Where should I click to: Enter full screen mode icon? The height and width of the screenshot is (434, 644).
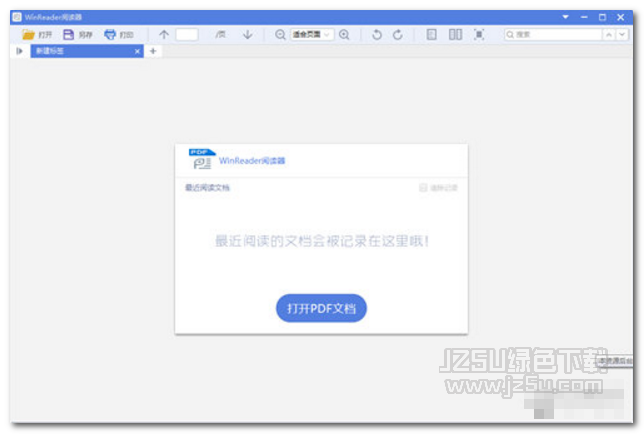[x=479, y=34]
